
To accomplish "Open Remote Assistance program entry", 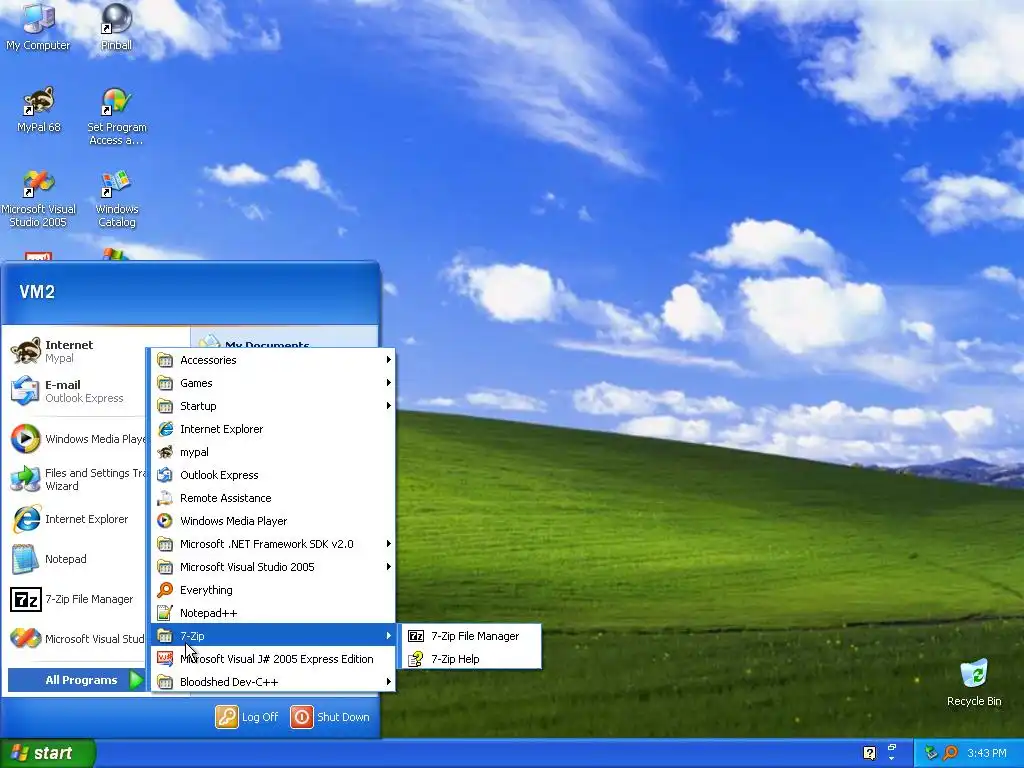I will click(273, 498).
